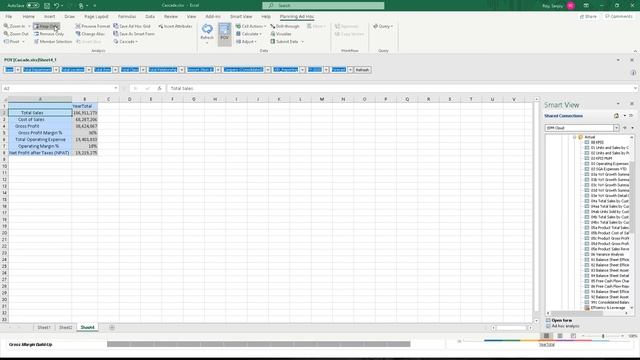This screenshot has height=360, width=640.
Task: Toggle the AutoSave switch
Action: 33,6
